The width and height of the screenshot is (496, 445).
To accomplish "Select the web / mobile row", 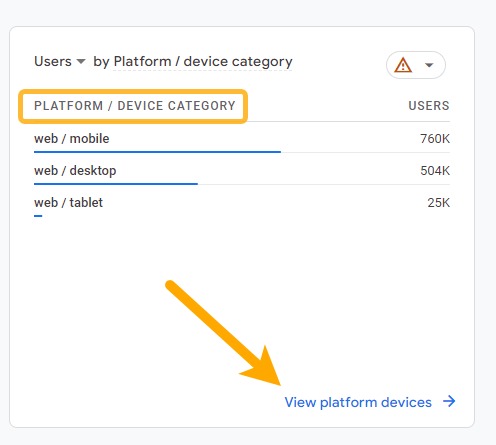I will click(242, 139).
